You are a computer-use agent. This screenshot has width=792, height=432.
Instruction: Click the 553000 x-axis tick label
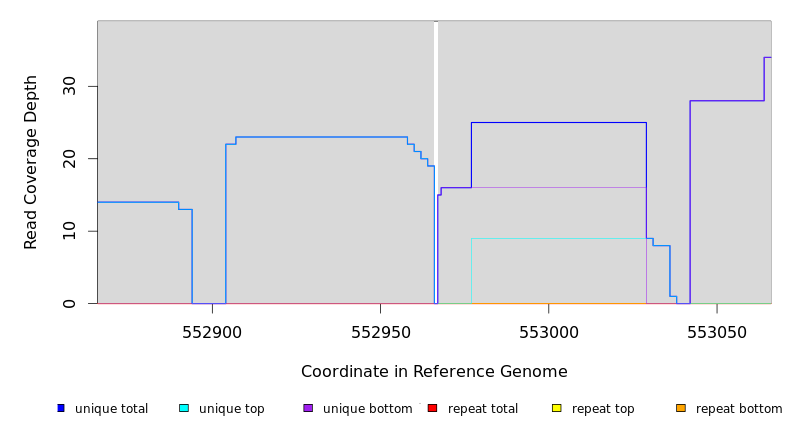(549, 332)
